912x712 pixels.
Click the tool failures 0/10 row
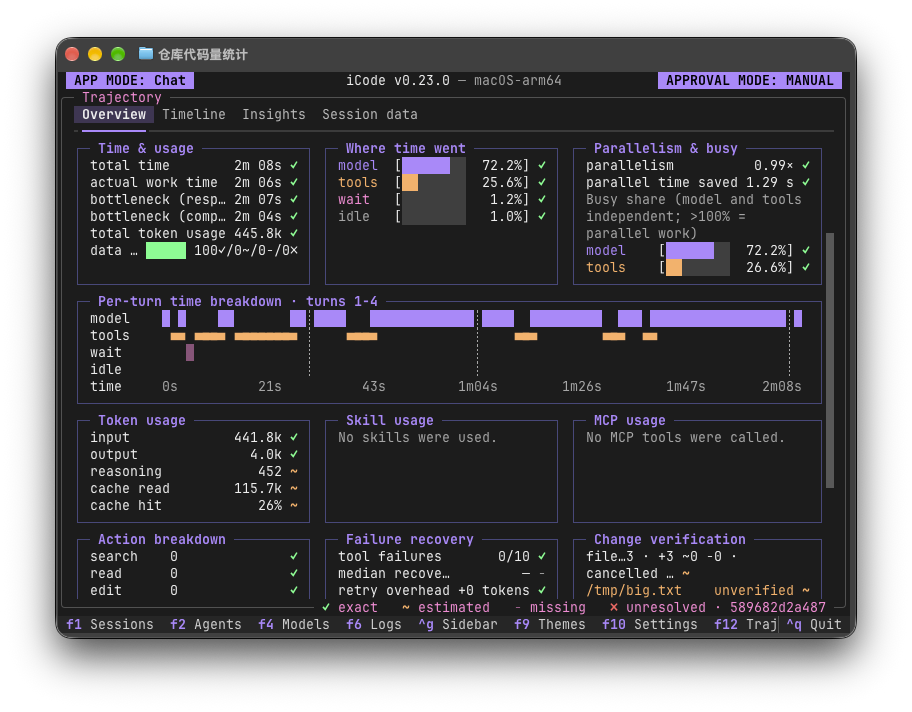442,557
